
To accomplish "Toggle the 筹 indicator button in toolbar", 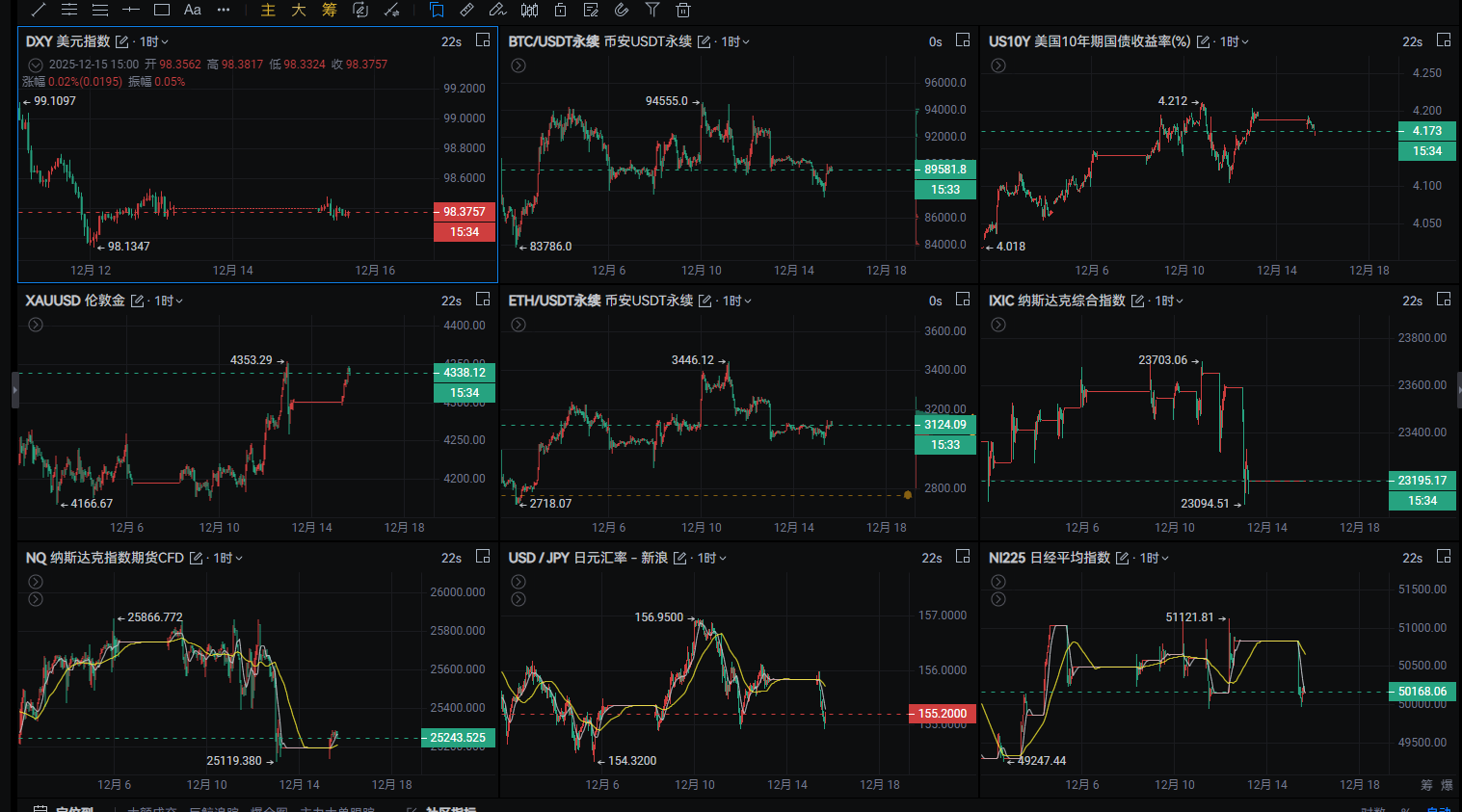I will coord(330,10).
